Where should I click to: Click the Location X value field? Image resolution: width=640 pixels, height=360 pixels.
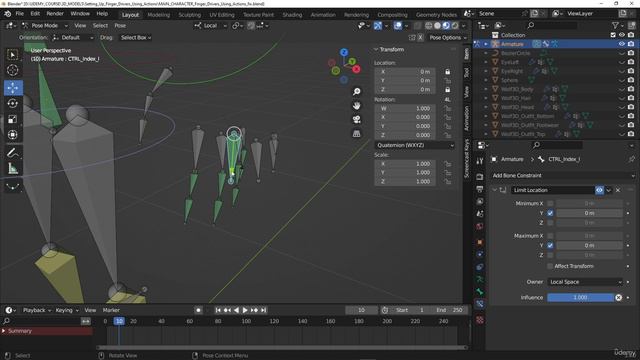click(x=404, y=72)
